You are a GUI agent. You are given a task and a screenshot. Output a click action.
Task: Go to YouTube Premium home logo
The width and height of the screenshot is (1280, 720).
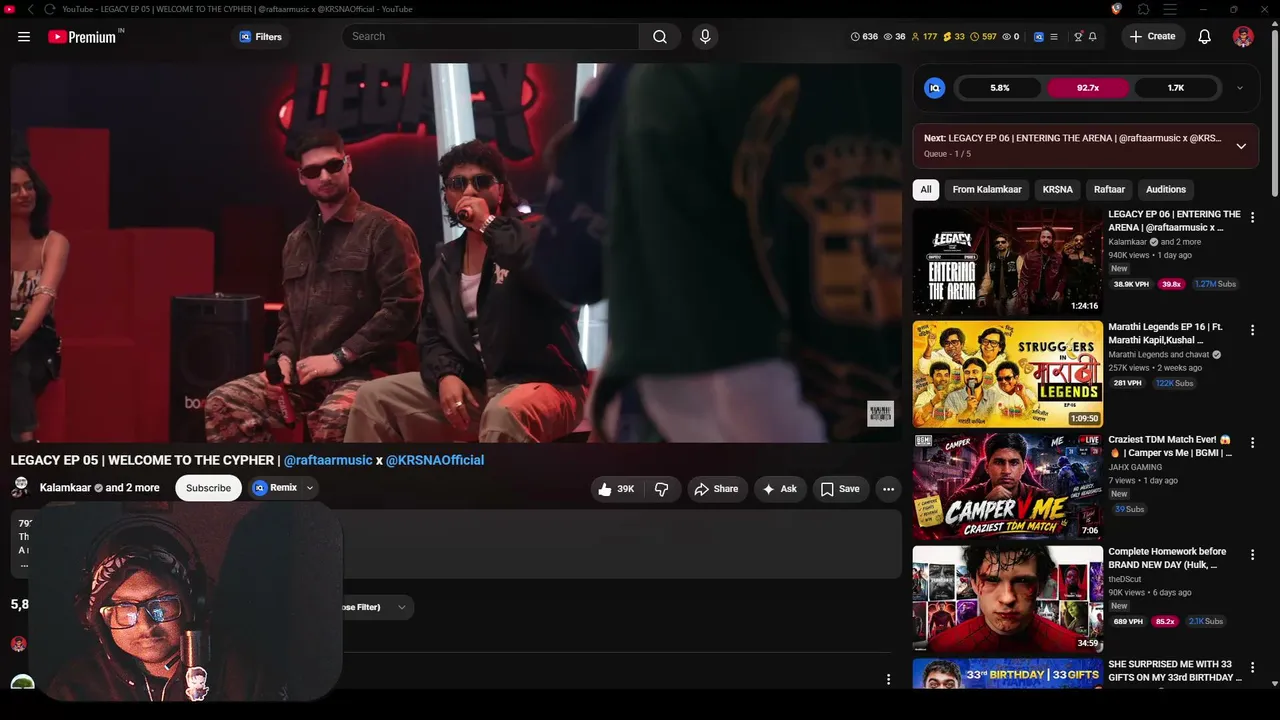tap(86, 37)
